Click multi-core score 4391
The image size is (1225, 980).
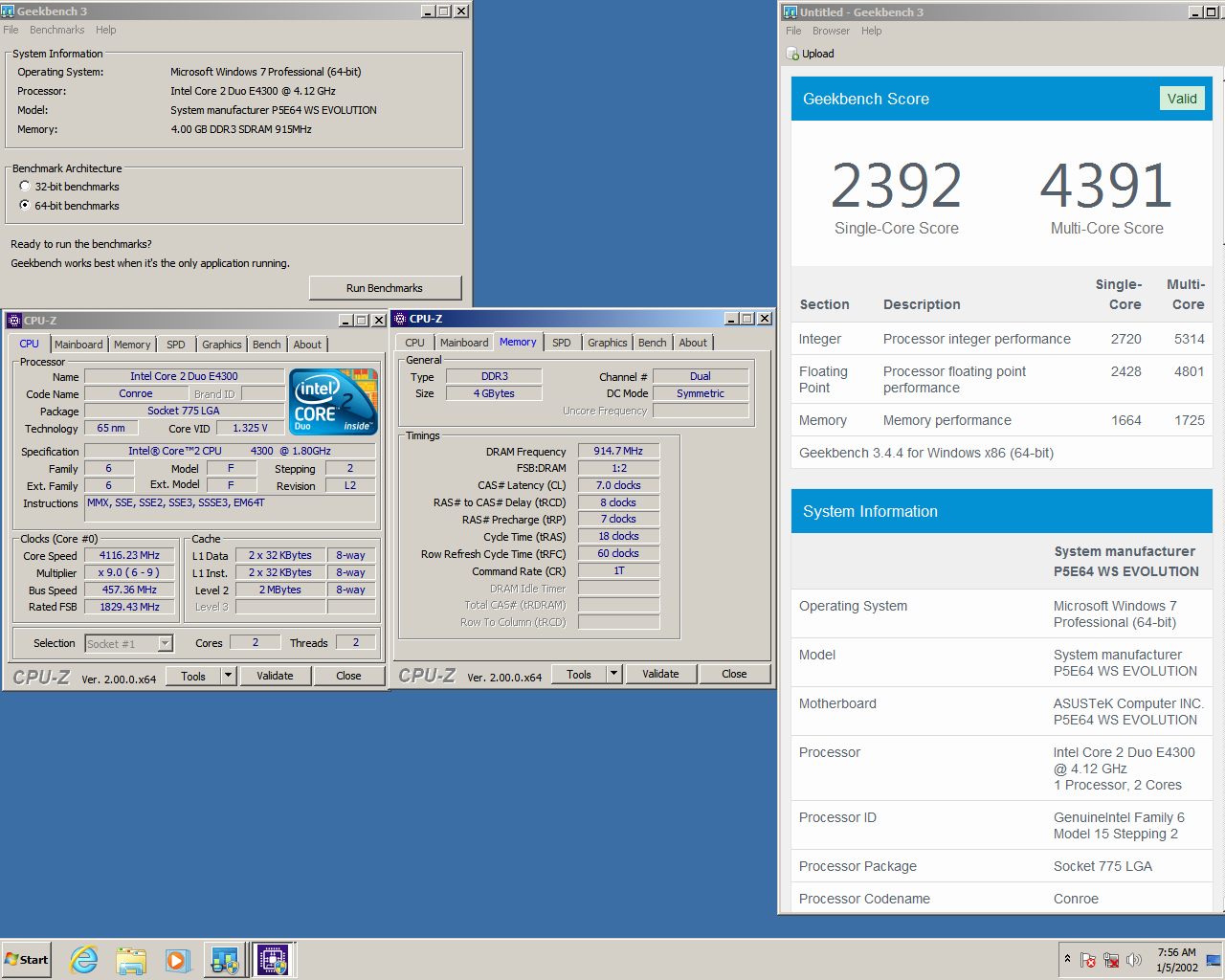tap(1106, 185)
